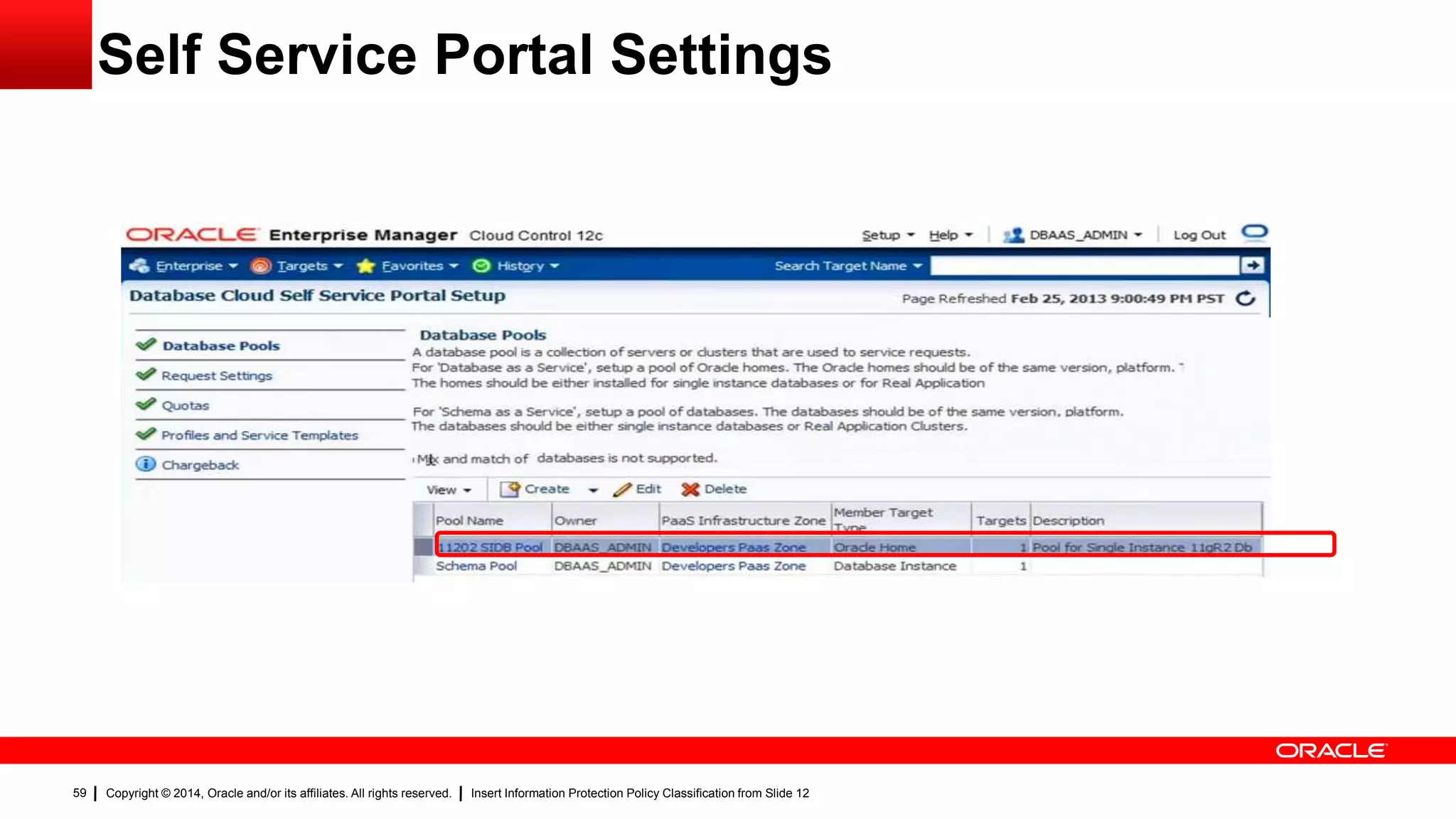This screenshot has height=819, width=1456.
Task: Open Quotas in the setup list
Action: point(186,405)
